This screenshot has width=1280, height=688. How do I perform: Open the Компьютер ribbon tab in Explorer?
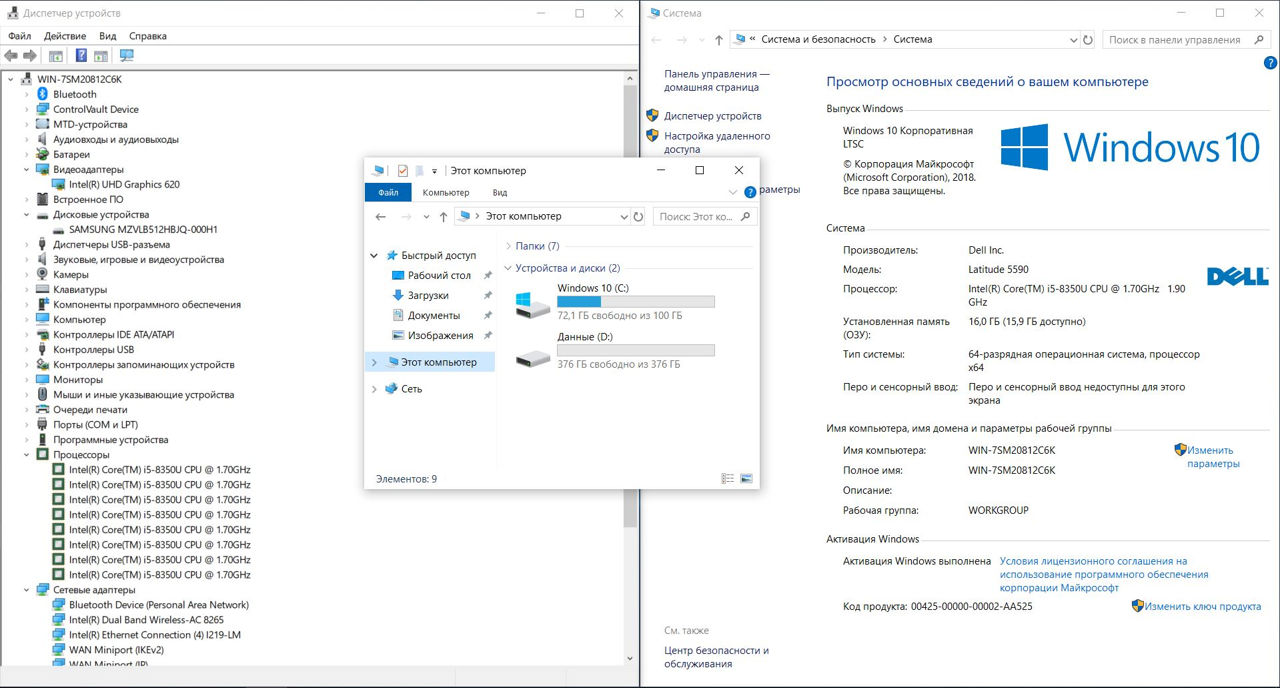click(x=446, y=192)
